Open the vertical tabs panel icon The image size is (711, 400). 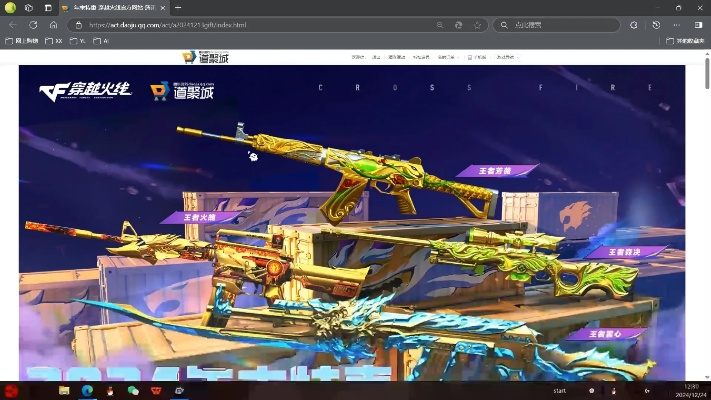(48, 8)
